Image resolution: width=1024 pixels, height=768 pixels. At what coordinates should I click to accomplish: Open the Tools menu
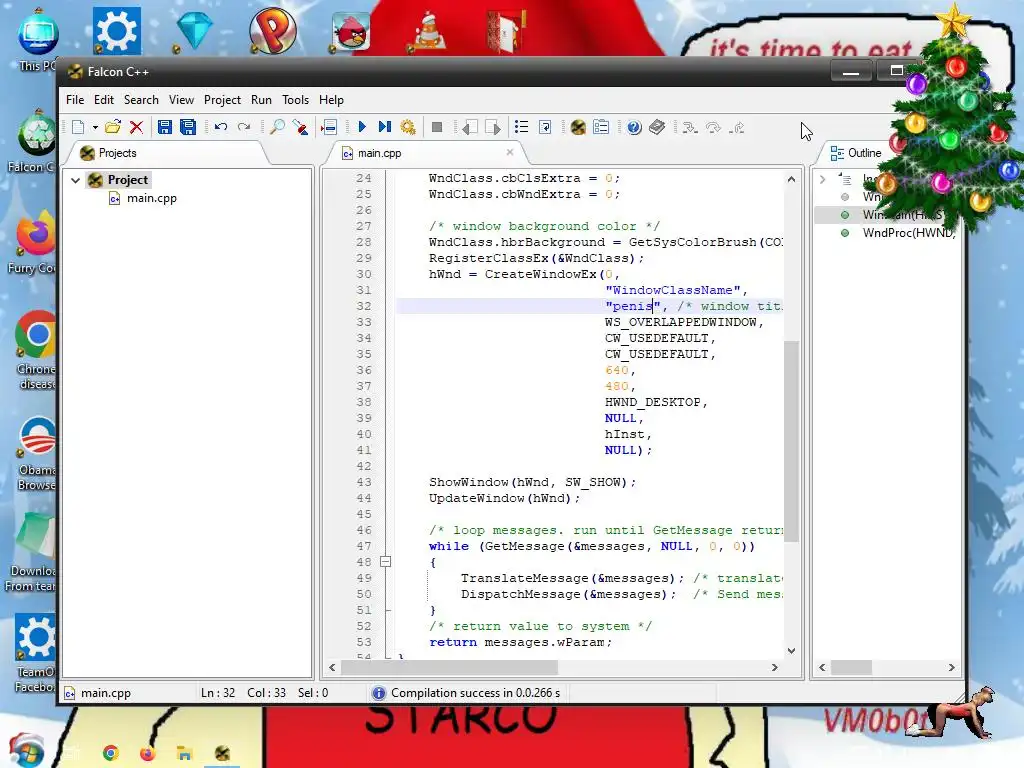tap(295, 100)
